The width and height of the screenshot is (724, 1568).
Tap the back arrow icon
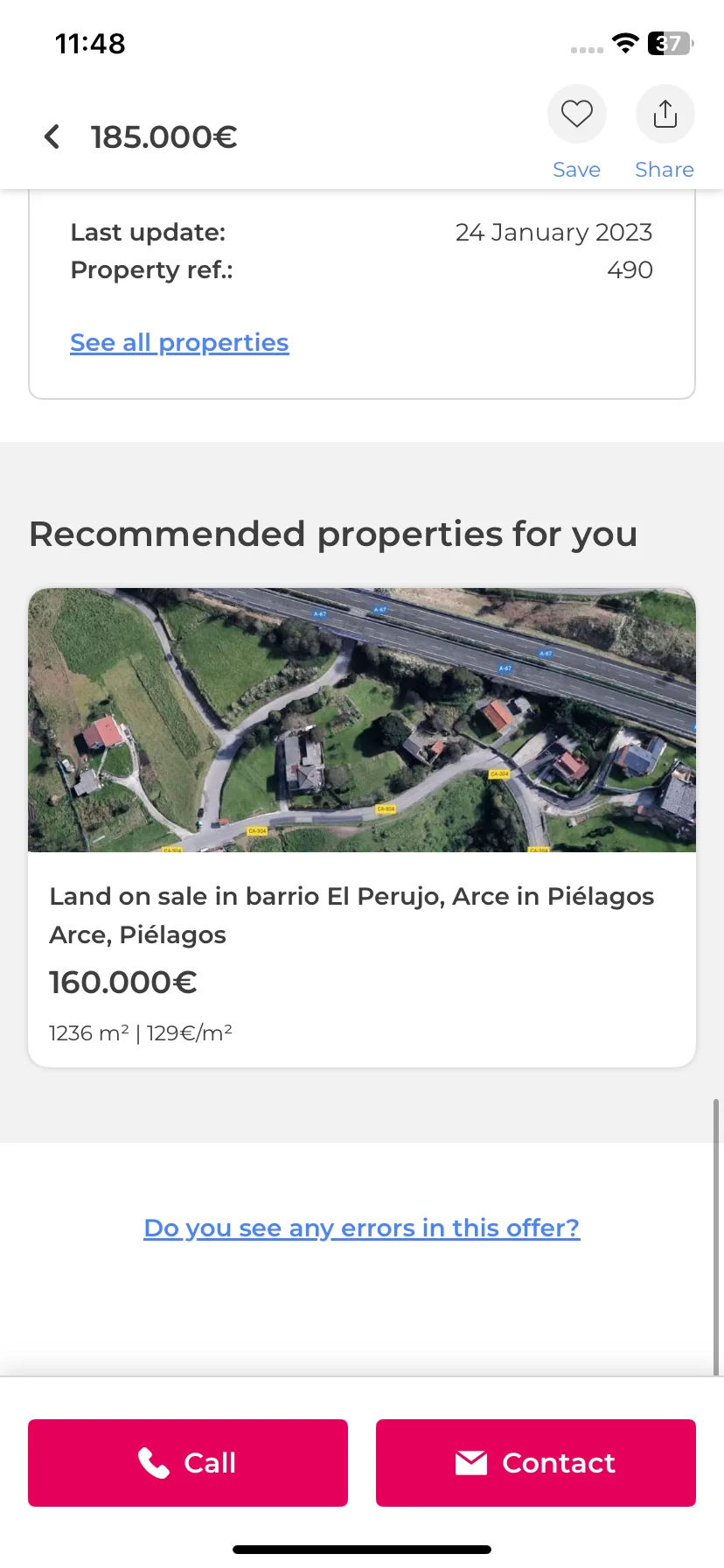52,136
